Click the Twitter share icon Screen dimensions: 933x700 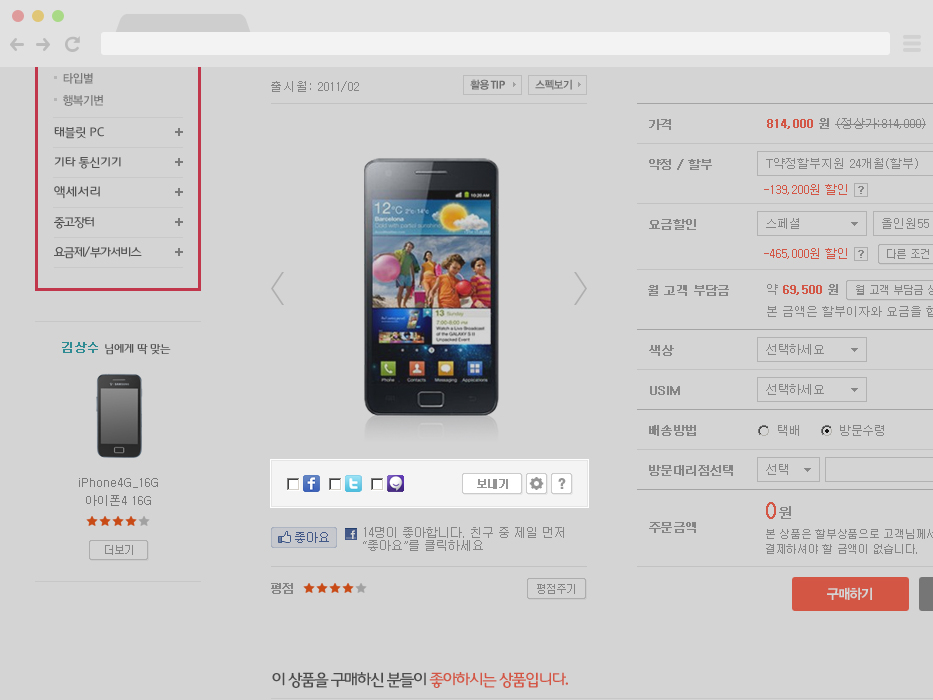[x=353, y=483]
